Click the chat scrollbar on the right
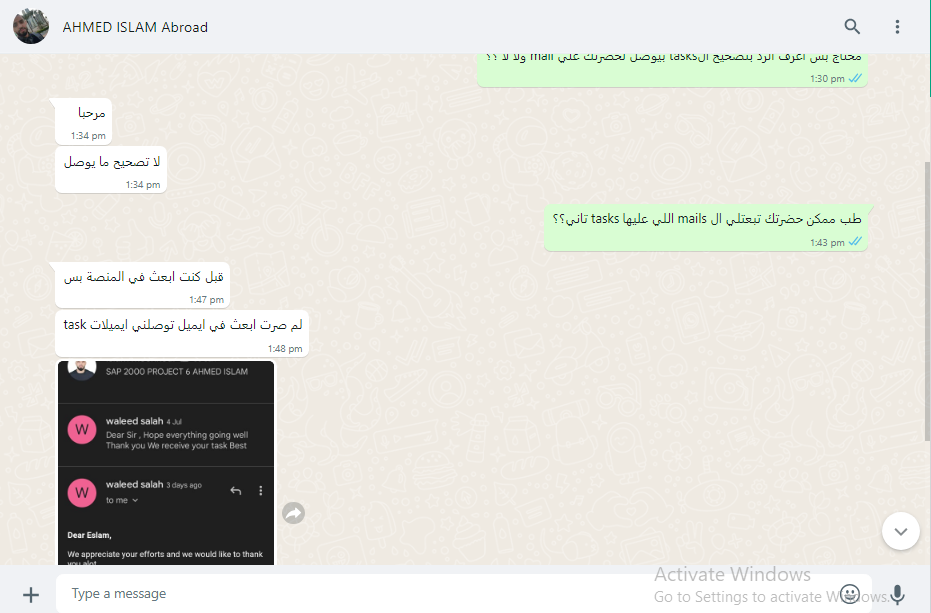The width and height of the screenshot is (931, 613). 927,301
